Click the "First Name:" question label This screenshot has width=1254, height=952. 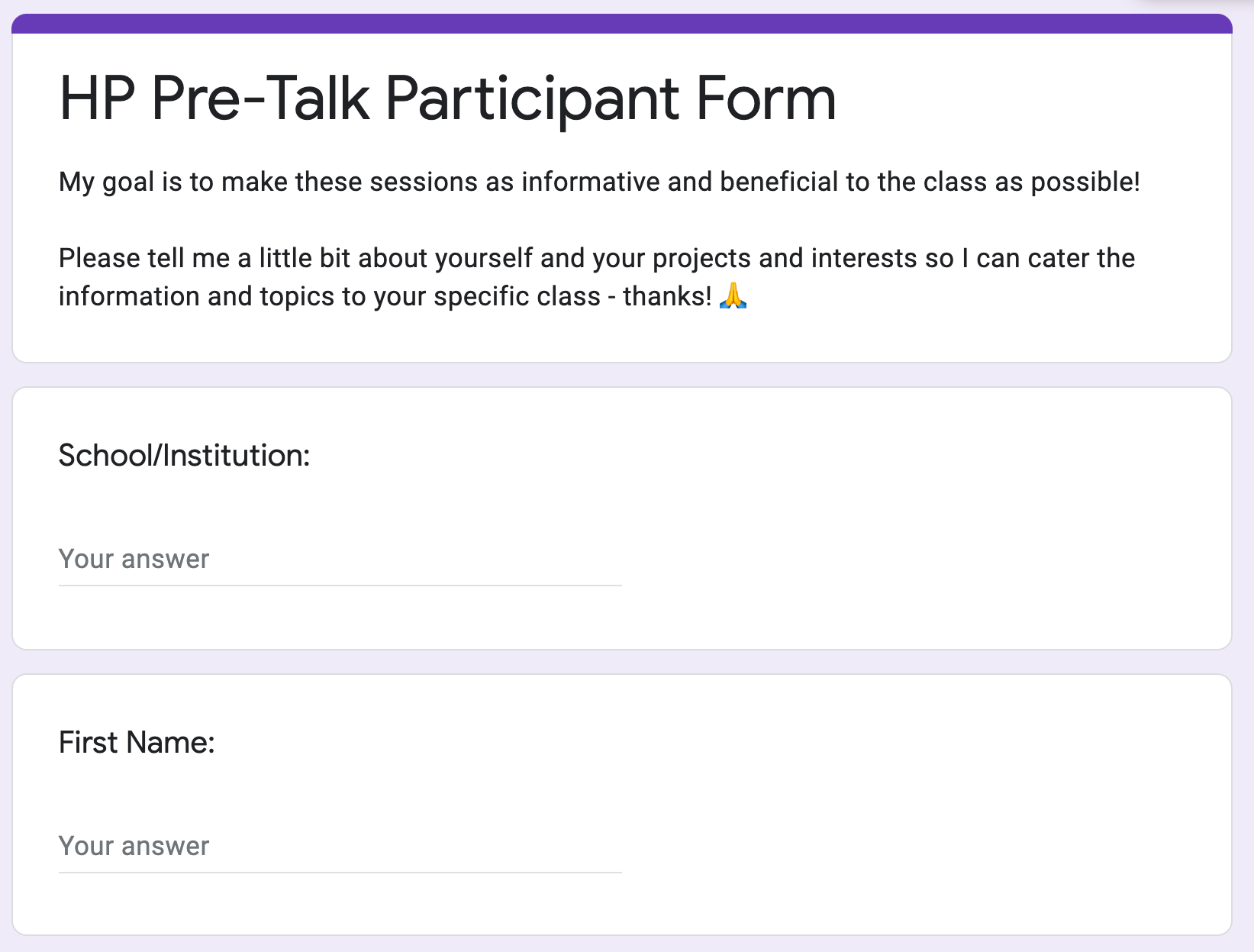(137, 743)
